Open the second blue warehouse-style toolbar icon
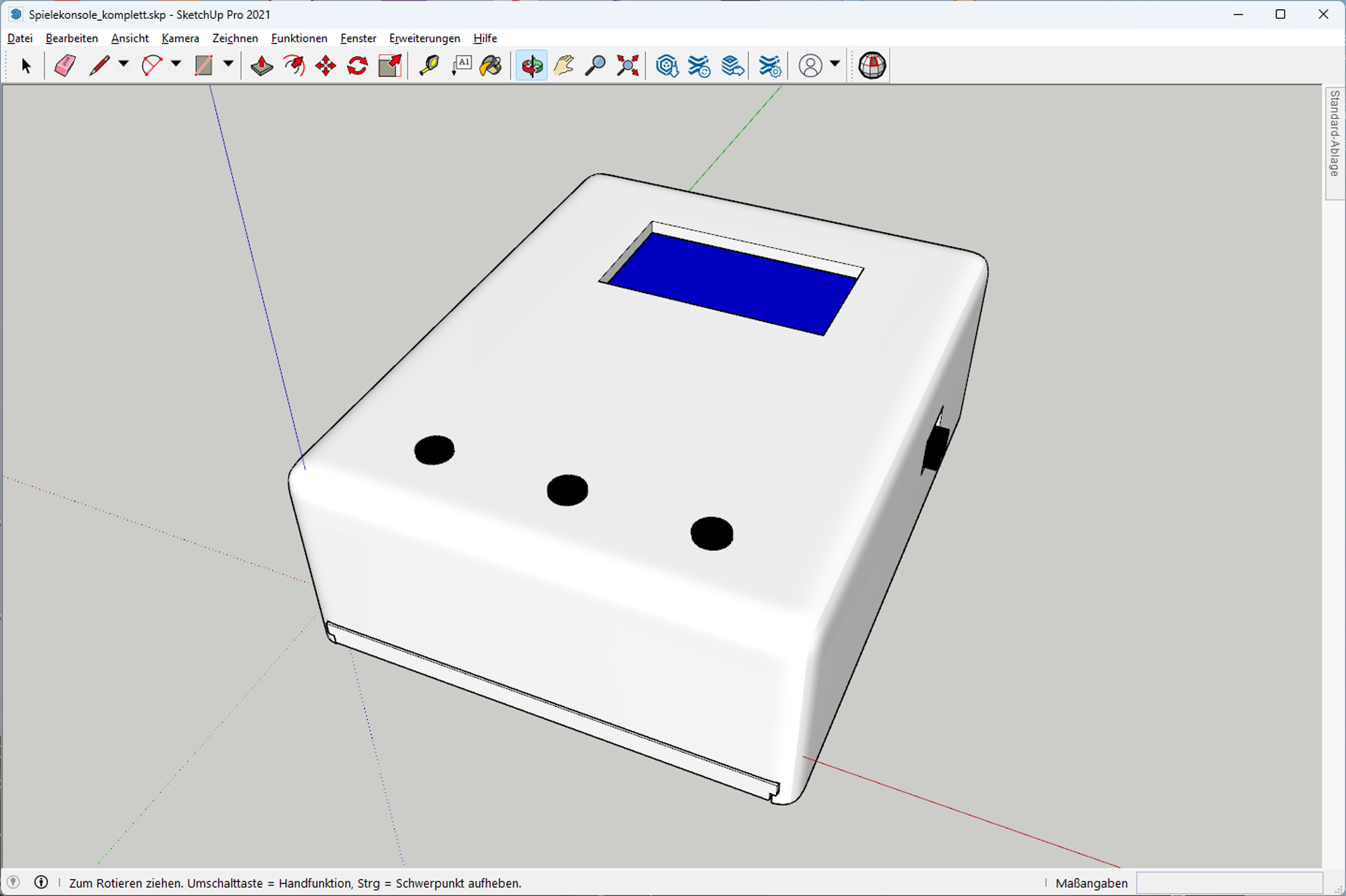This screenshot has height=896, width=1346. (699, 66)
